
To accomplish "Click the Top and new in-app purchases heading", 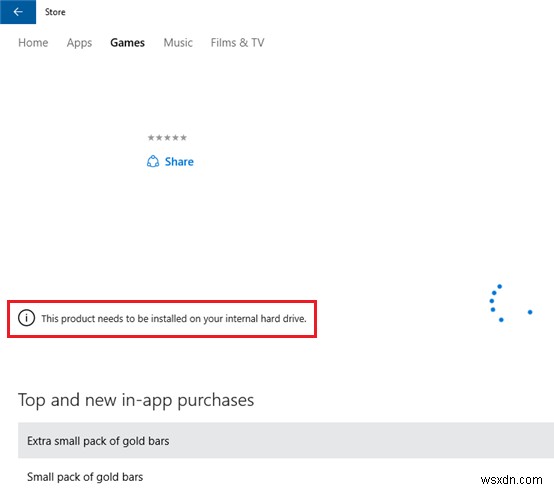I will 136,401.
